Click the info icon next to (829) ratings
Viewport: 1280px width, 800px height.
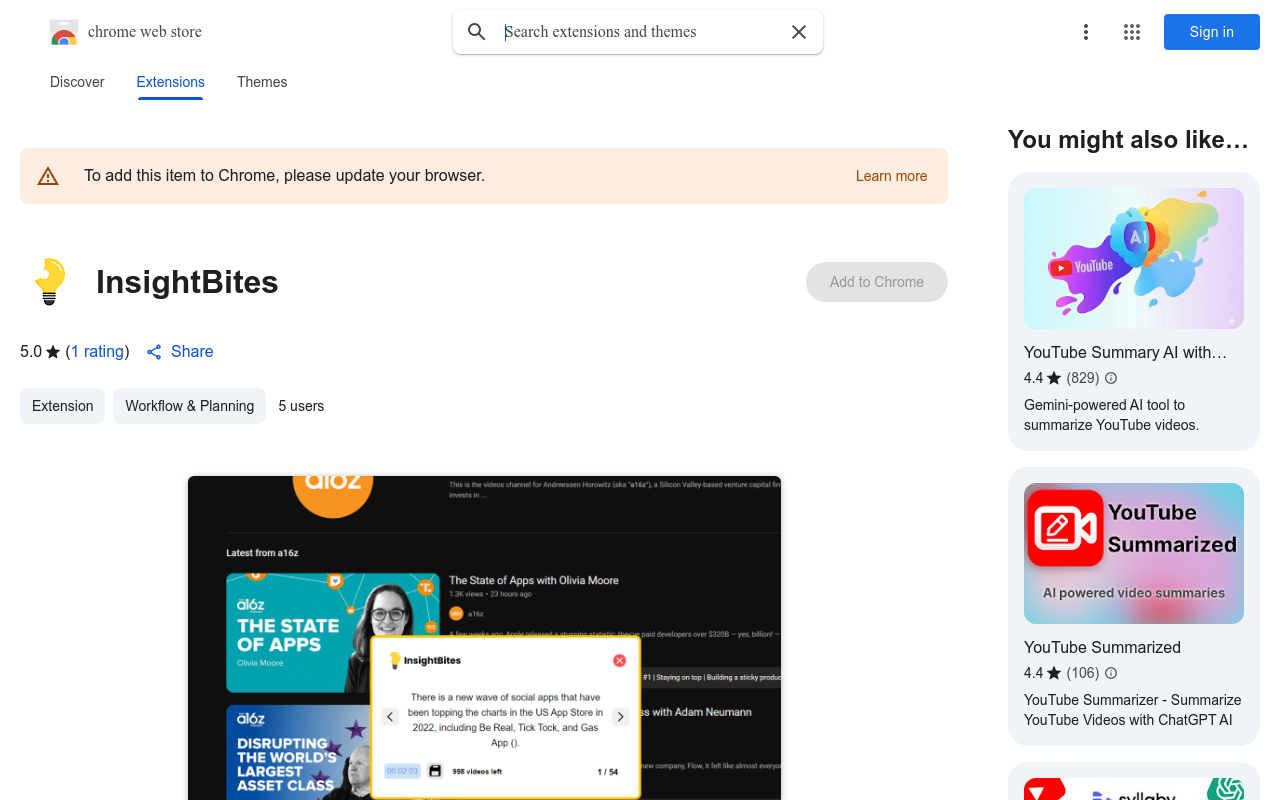[1111, 378]
